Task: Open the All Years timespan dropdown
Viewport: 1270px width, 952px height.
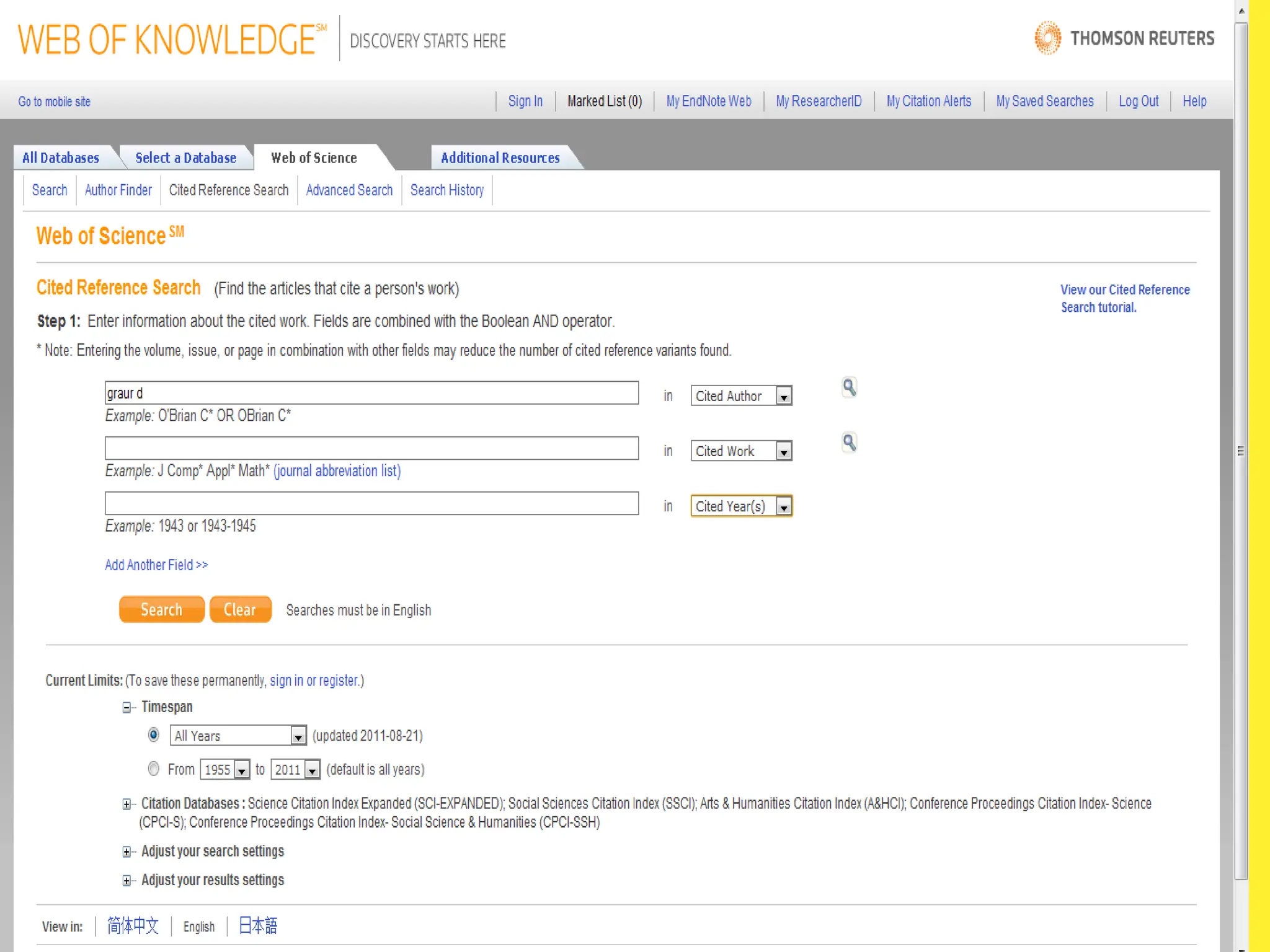Action: [x=238, y=736]
